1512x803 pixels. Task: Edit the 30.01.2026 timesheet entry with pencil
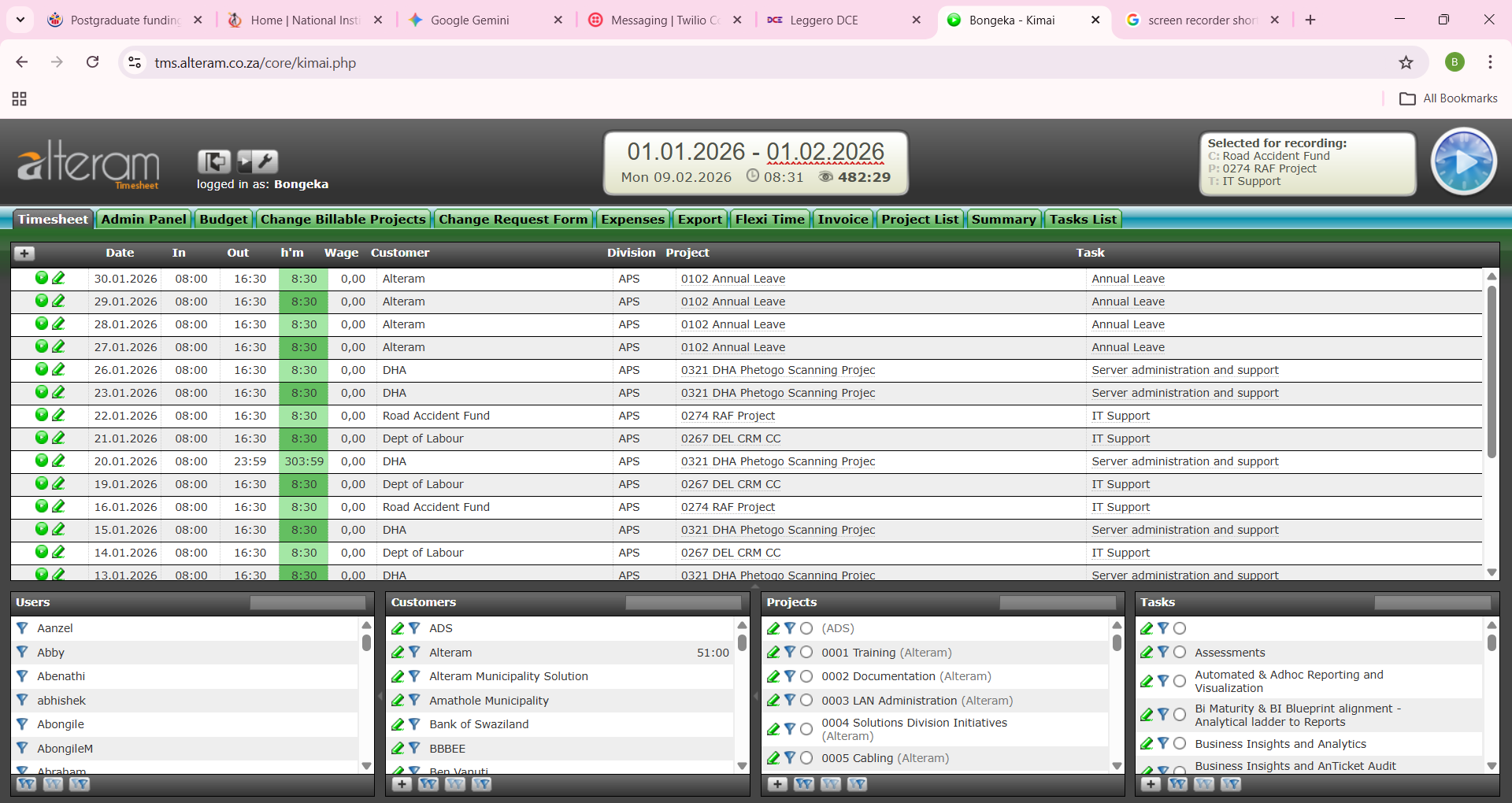(59, 278)
